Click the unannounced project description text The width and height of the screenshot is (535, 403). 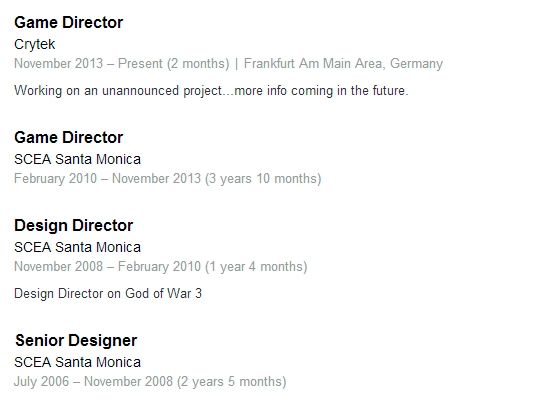point(211,91)
